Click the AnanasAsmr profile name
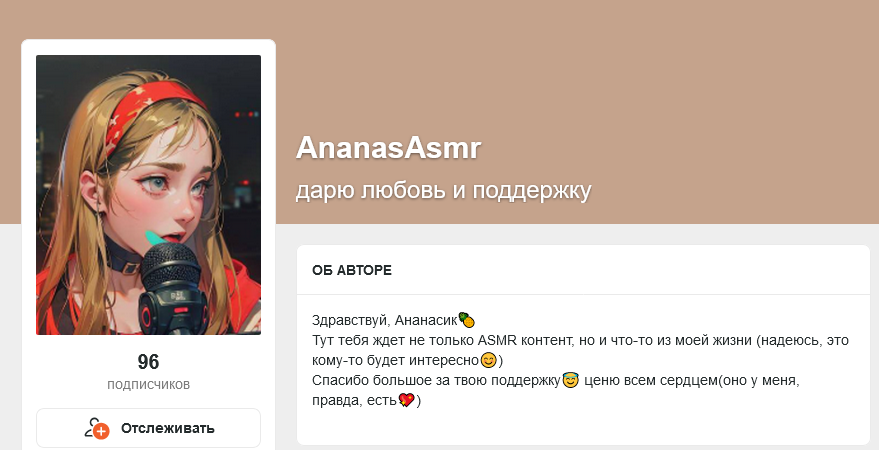The image size is (879, 450). [388, 148]
